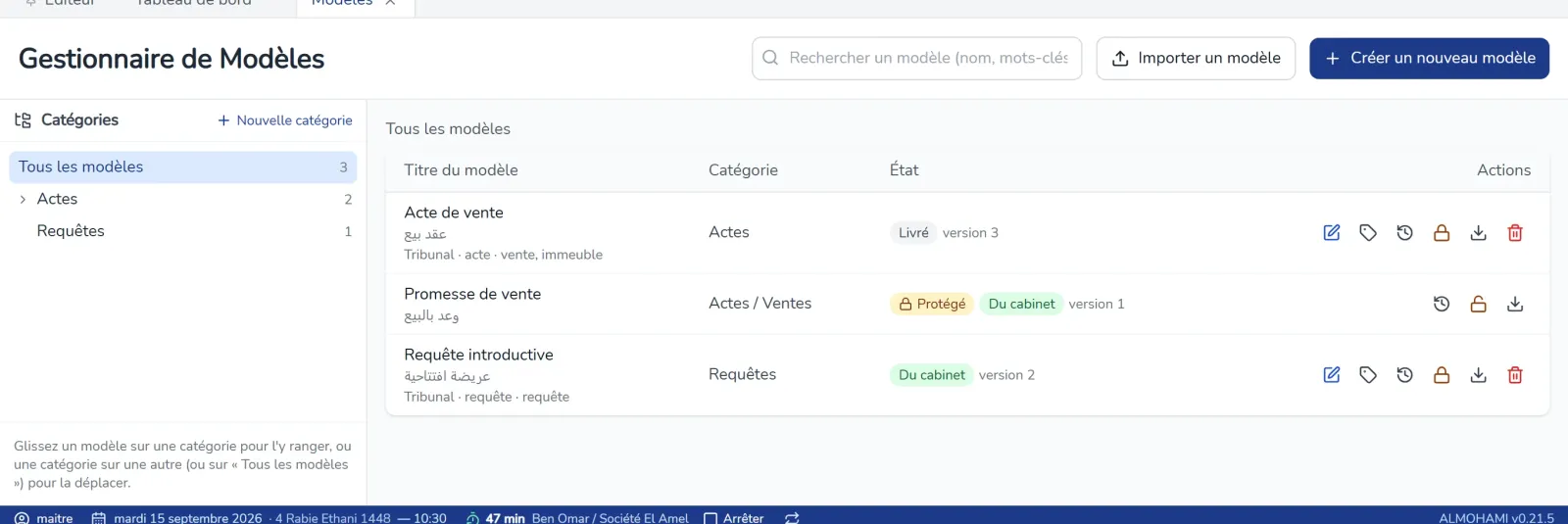The height and width of the screenshot is (524, 1568).
Task: Click Requêtes cell in Requête introductive row
Action: [742, 374]
